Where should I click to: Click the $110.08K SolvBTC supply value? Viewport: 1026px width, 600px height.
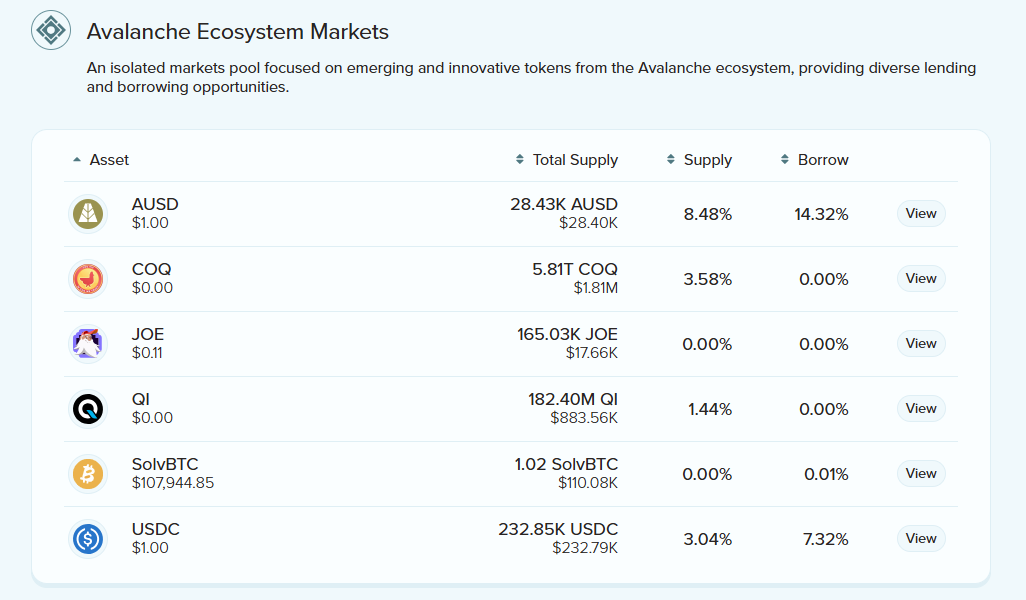tap(588, 483)
